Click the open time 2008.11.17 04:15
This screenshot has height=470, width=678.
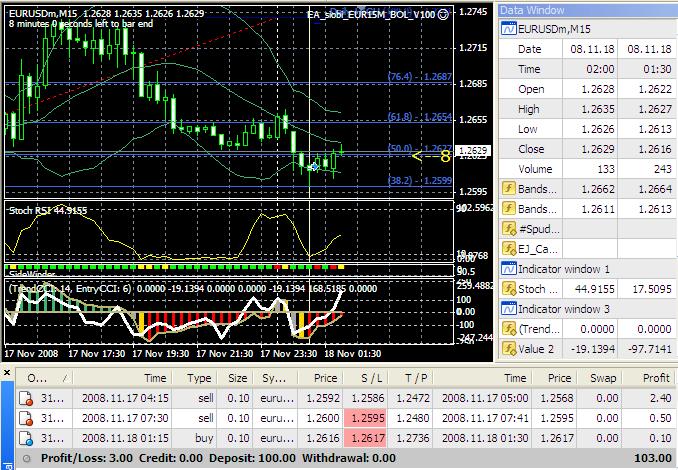[x=125, y=398]
